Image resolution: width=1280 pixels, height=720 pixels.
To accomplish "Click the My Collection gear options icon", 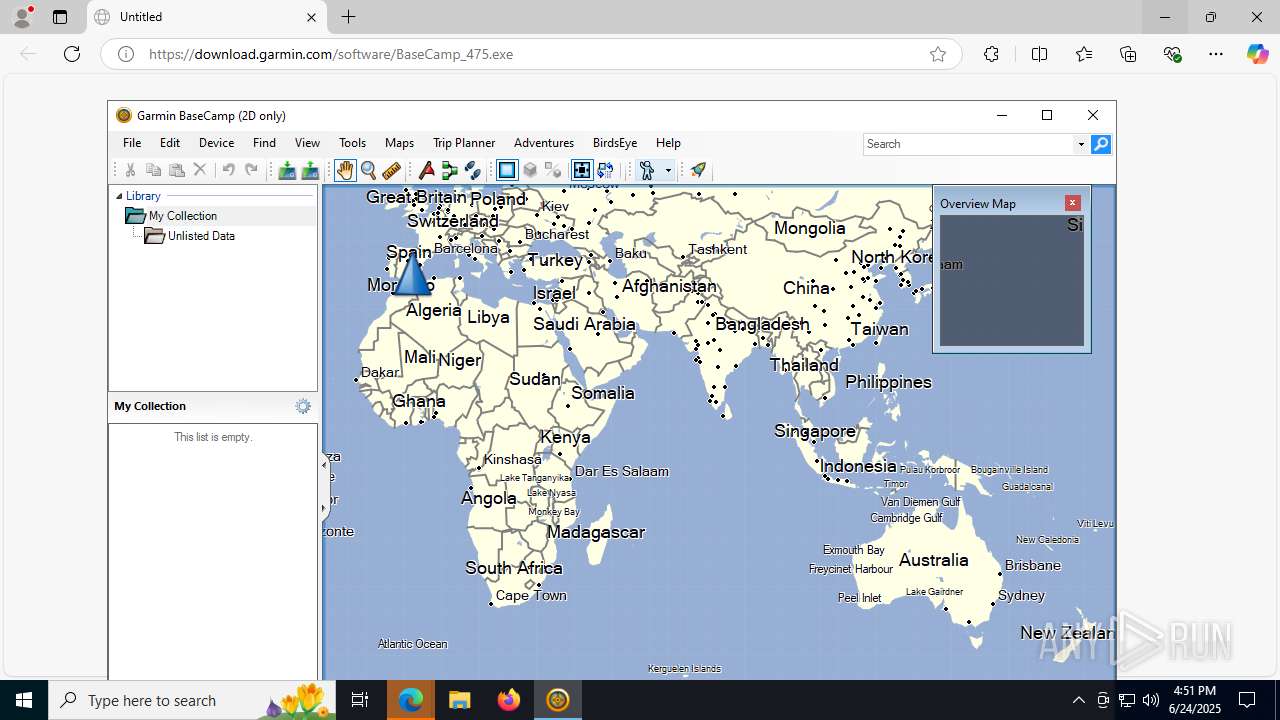I will (x=303, y=406).
